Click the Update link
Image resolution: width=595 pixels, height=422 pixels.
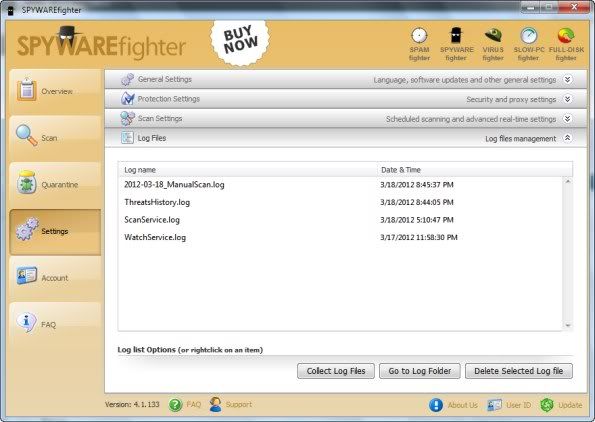click(x=570, y=405)
